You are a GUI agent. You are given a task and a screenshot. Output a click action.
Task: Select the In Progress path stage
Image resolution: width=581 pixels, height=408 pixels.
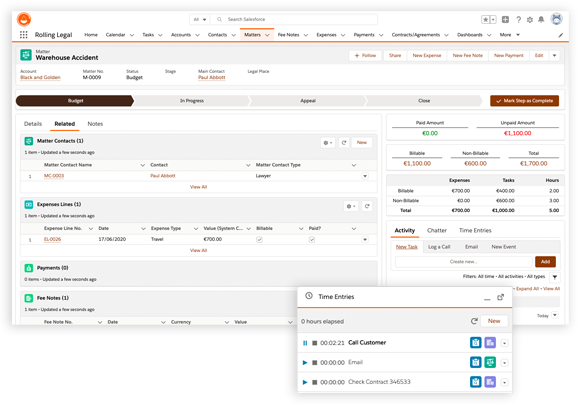pyautogui.click(x=192, y=101)
